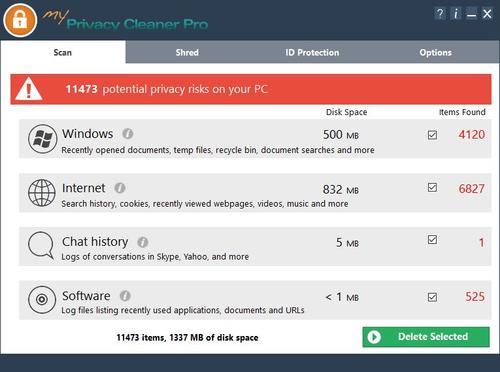Uncheck the Internet items checkbox

point(432,187)
